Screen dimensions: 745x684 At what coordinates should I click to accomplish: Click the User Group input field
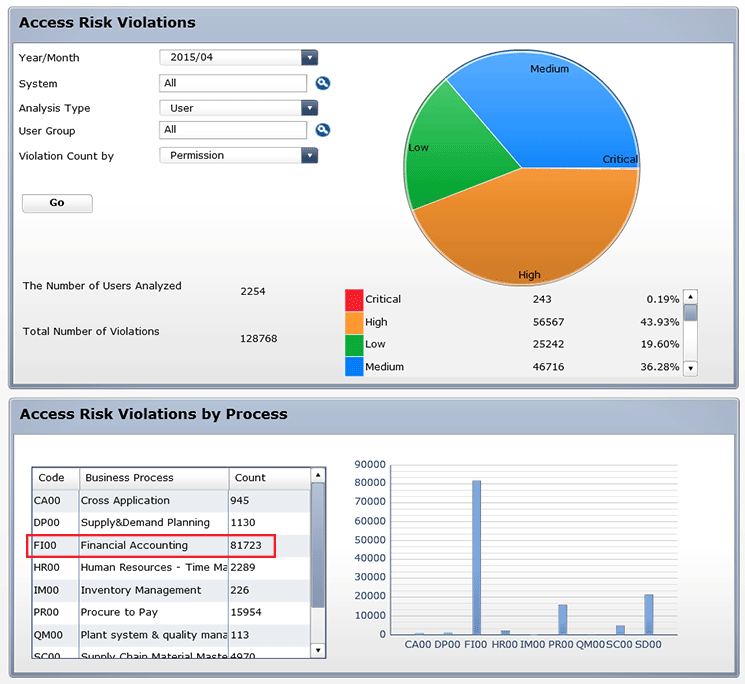pos(233,130)
